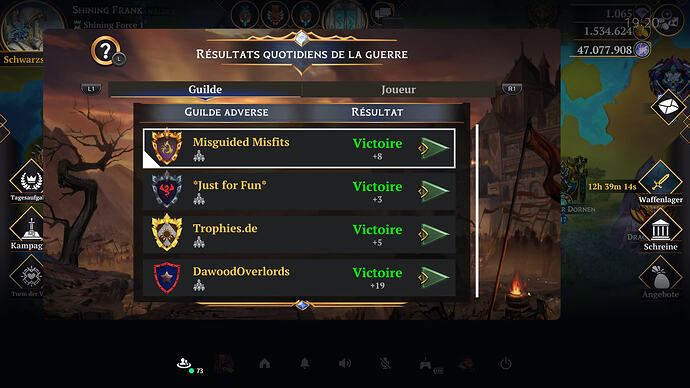
Task: Open the Kampagne sidebar icon
Action: (27, 229)
